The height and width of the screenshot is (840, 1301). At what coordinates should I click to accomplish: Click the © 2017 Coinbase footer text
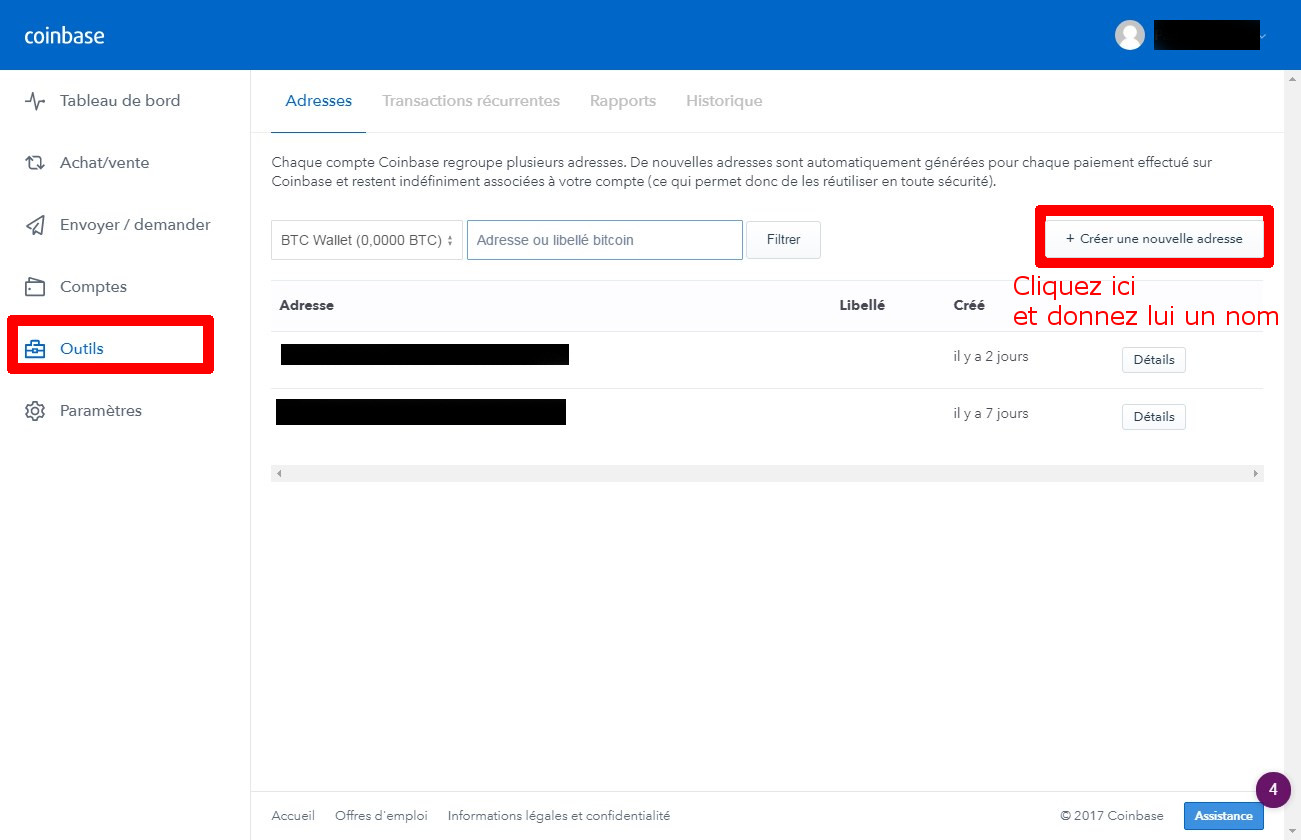[x=1112, y=816]
